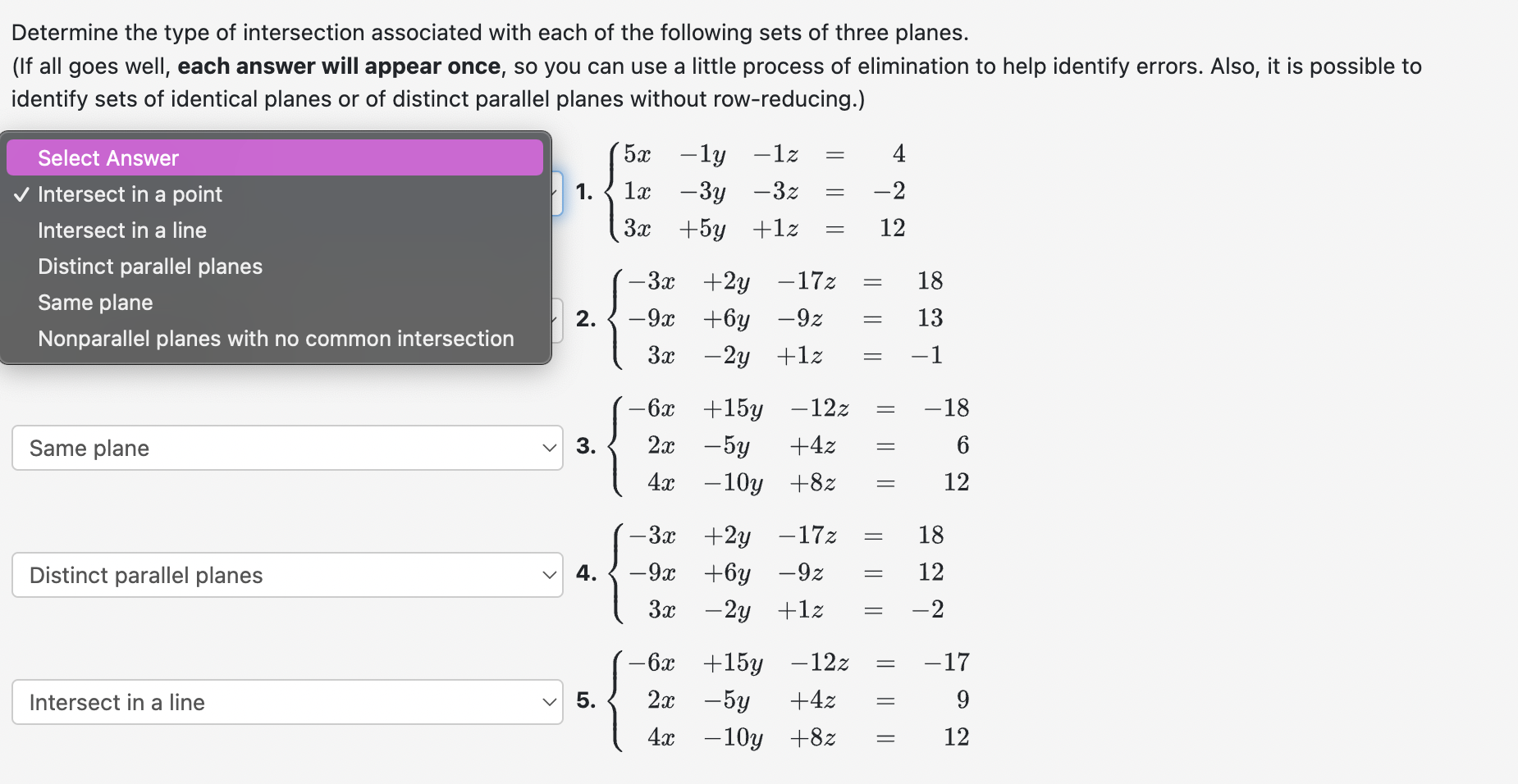
Task: Expand the chevron on "Distinct parallel planes" selector
Action: point(549,575)
